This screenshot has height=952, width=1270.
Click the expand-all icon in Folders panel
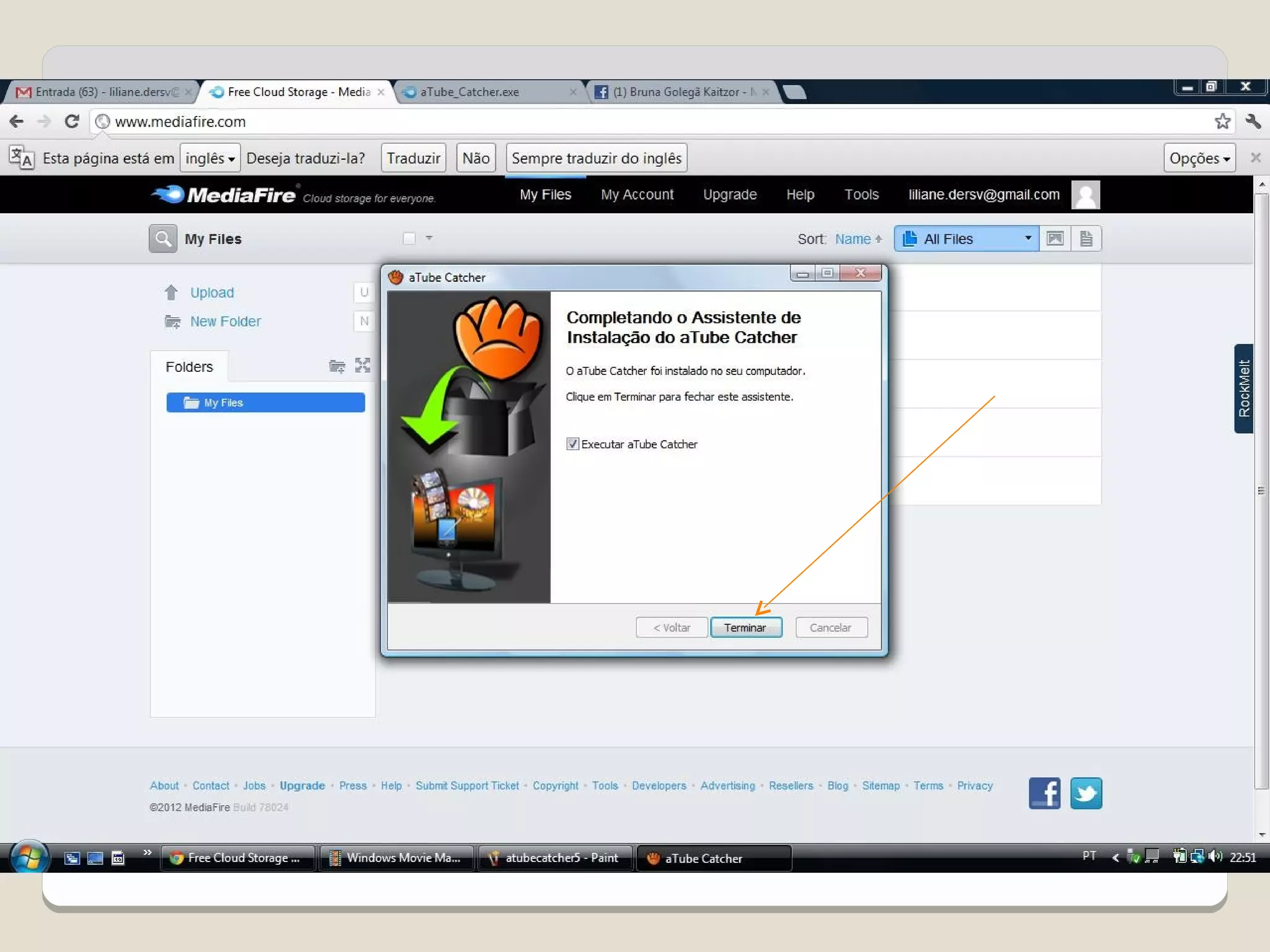[363, 366]
